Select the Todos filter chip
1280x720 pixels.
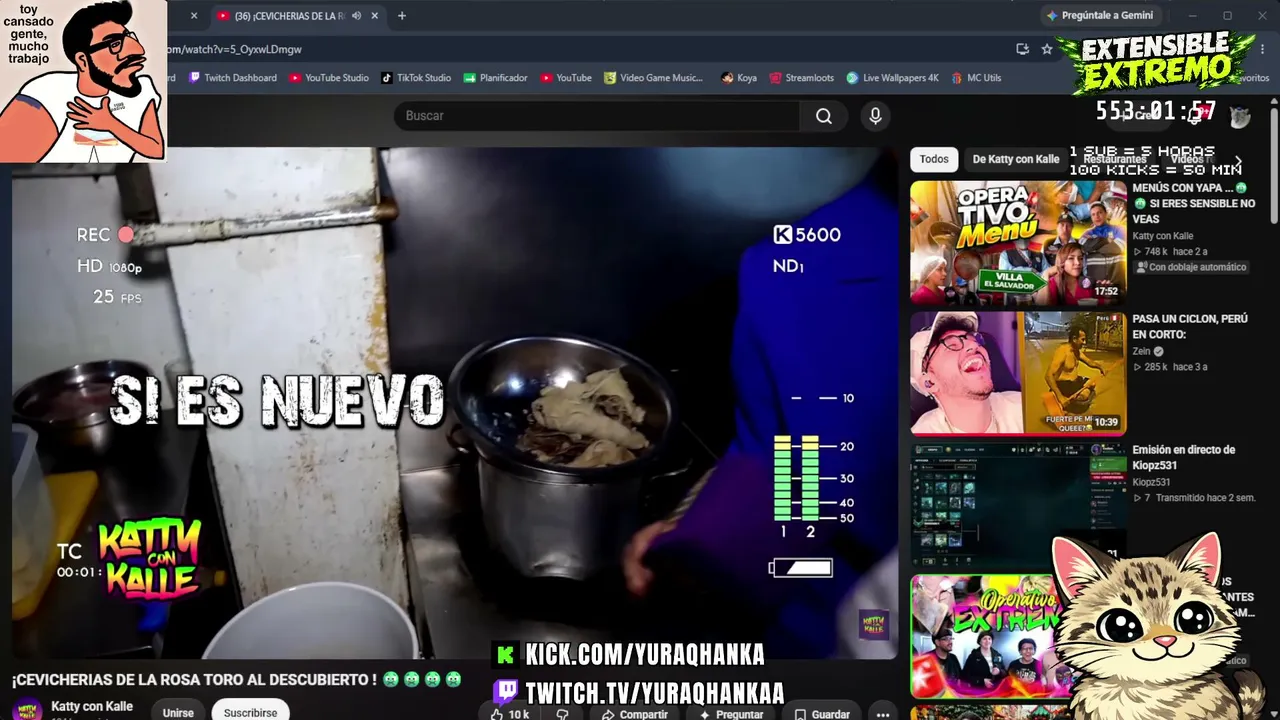934,159
